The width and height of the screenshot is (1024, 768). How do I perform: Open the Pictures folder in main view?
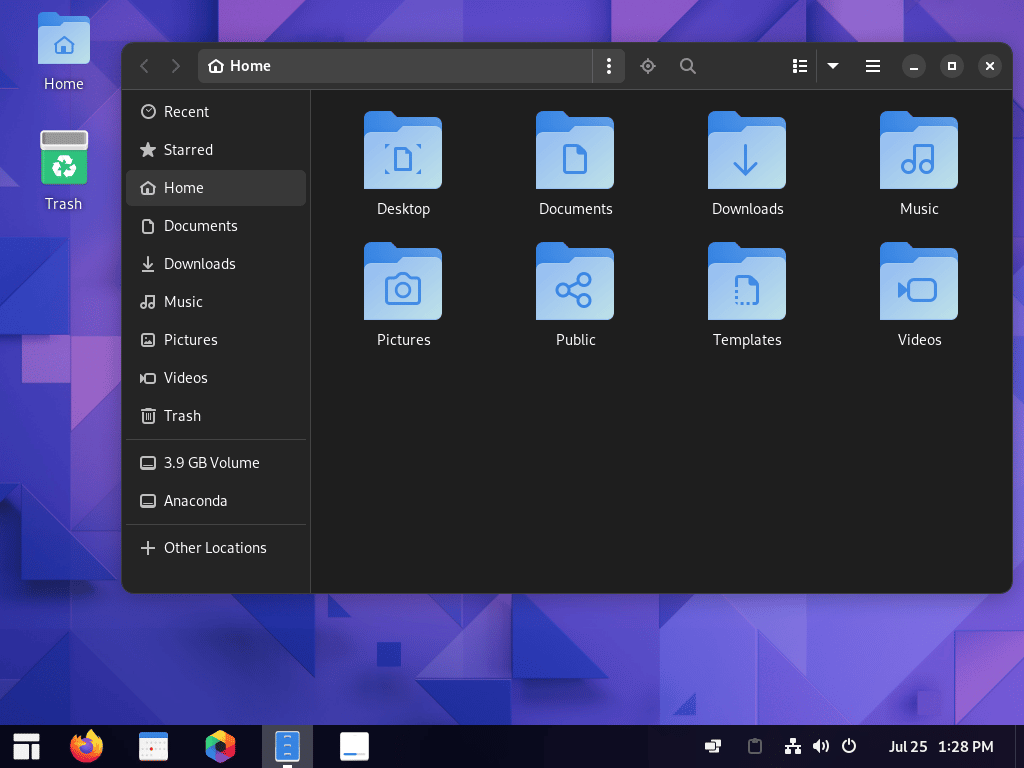pos(403,294)
